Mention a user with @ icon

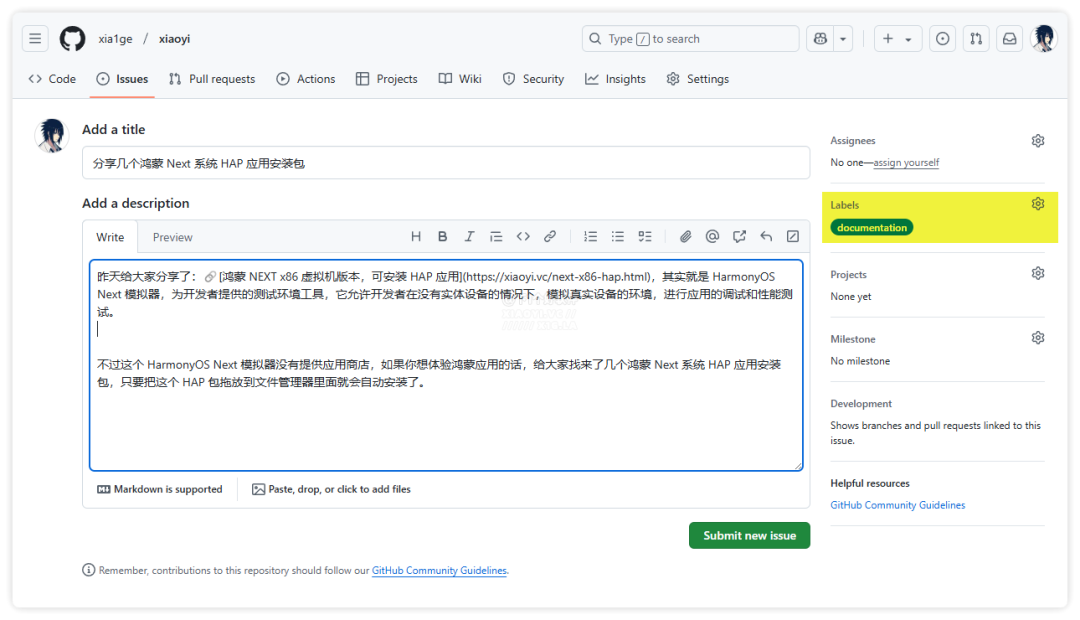click(x=712, y=236)
